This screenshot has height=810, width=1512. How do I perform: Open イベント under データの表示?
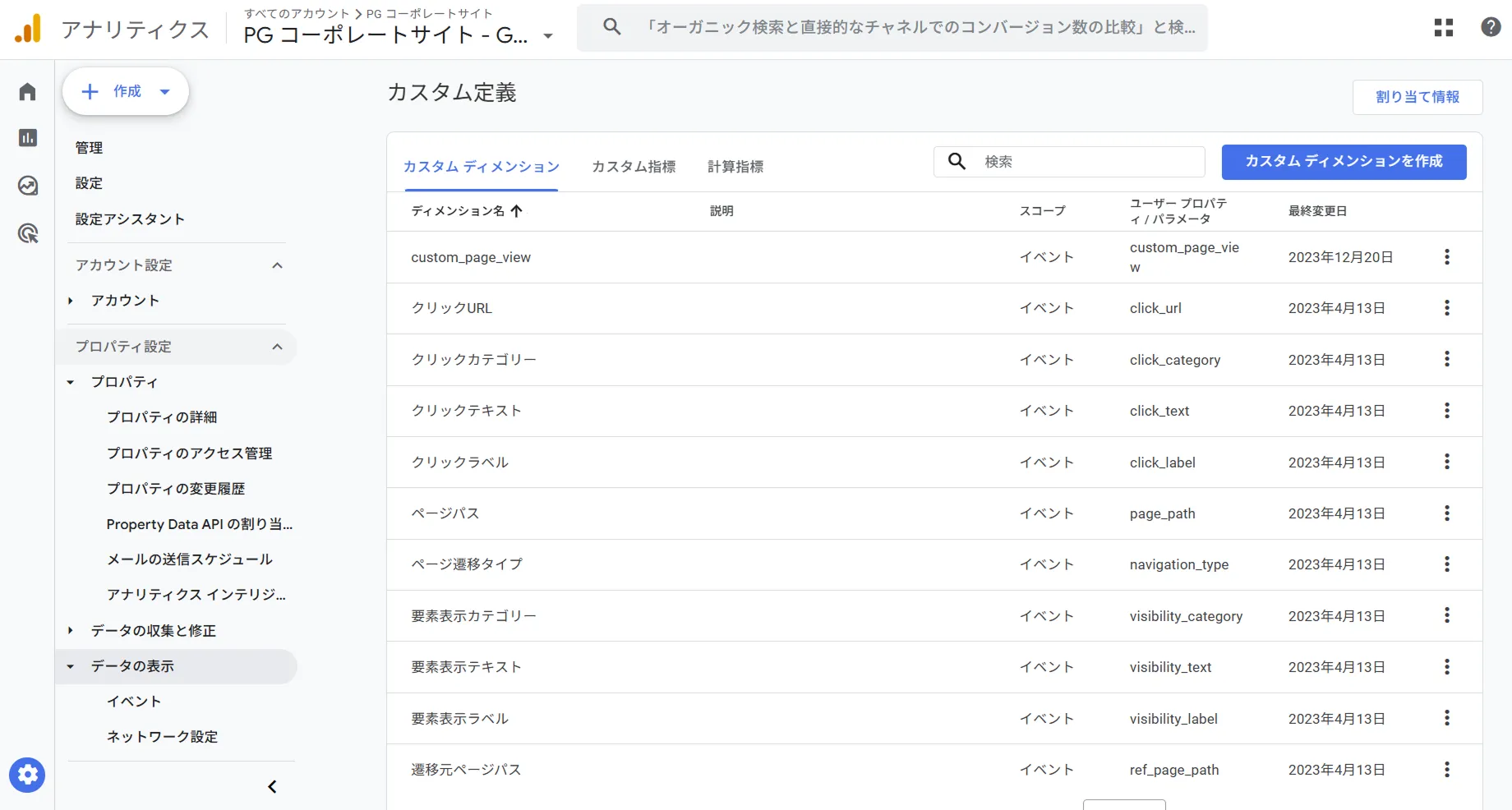pyautogui.click(x=134, y=702)
